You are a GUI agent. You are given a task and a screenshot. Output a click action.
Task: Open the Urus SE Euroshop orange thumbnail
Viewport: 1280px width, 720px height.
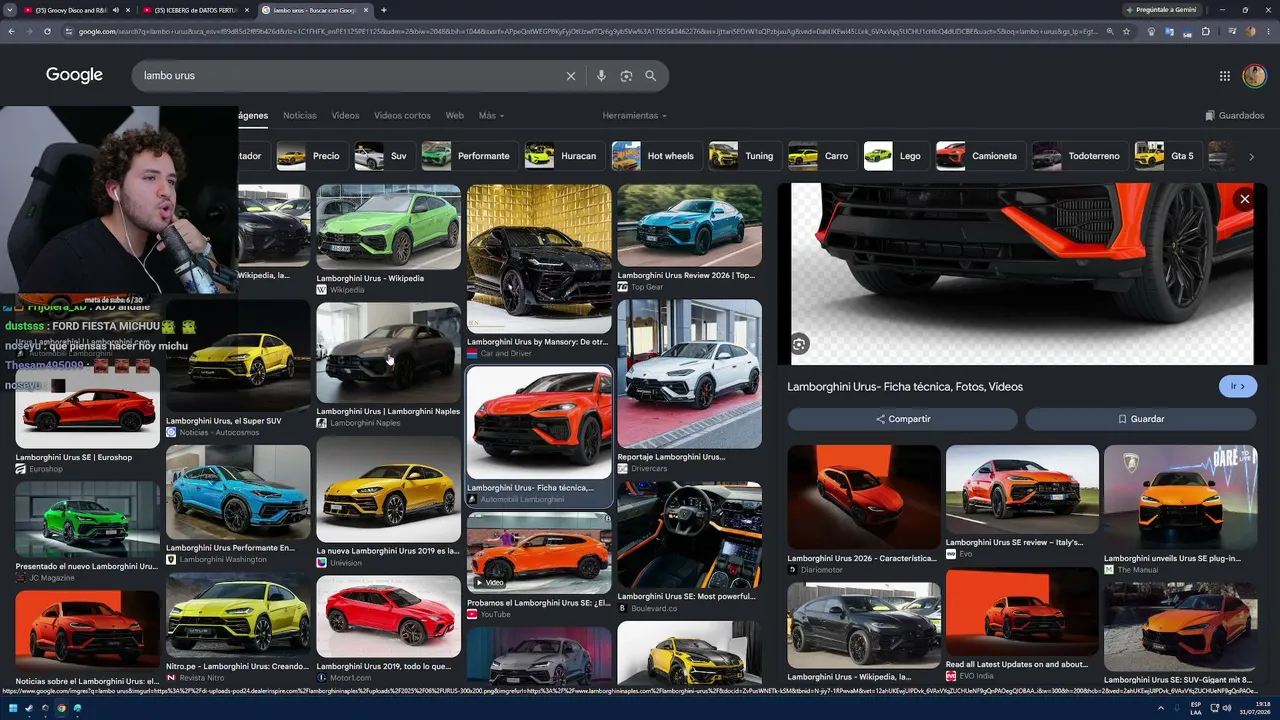coord(87,406)
